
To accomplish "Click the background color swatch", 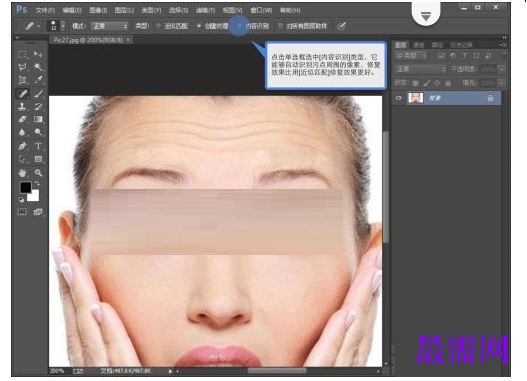I will point(34,196).
